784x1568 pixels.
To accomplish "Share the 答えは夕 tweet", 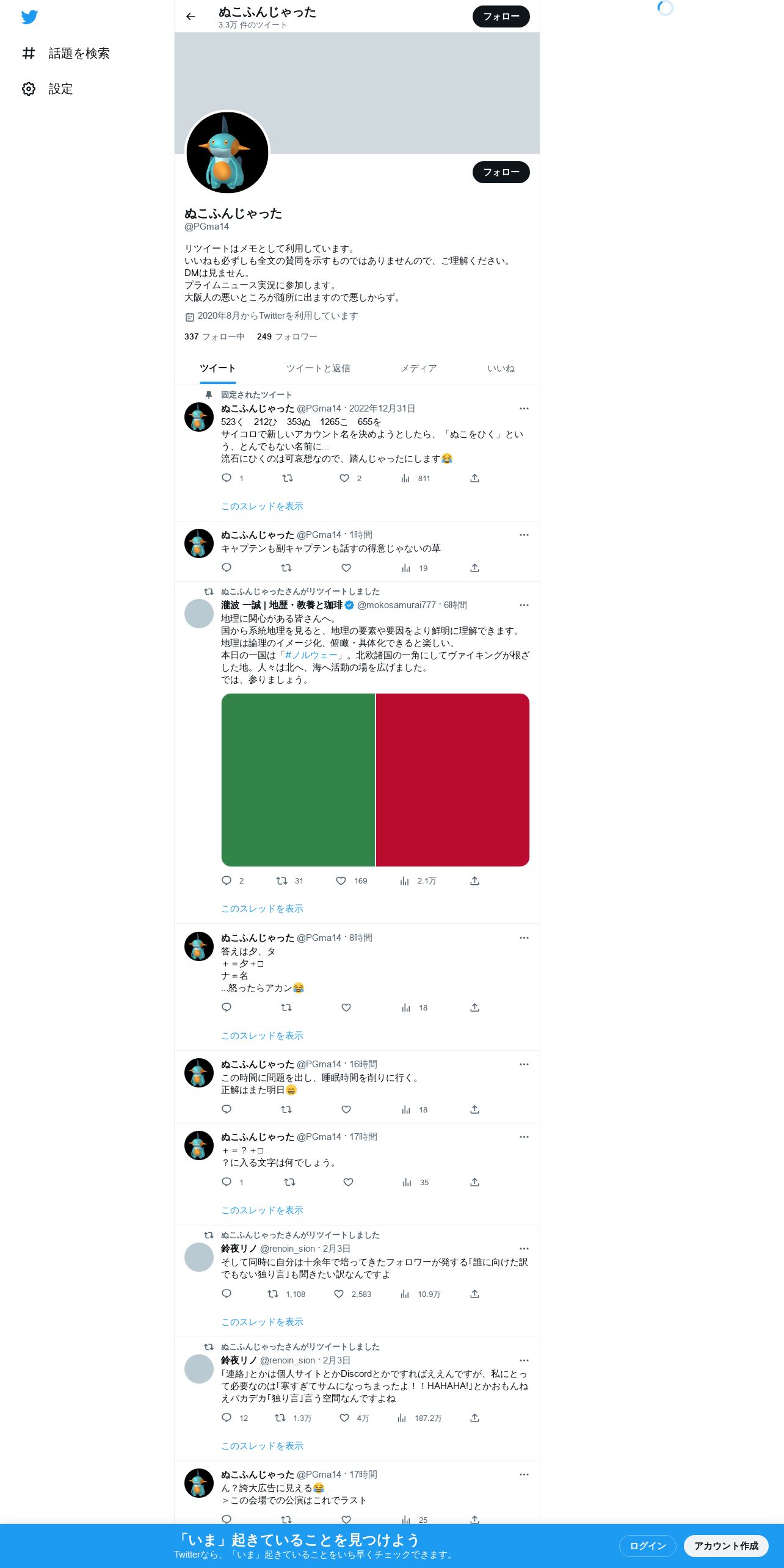I will pyautogui.click(x=474, y=1007).
